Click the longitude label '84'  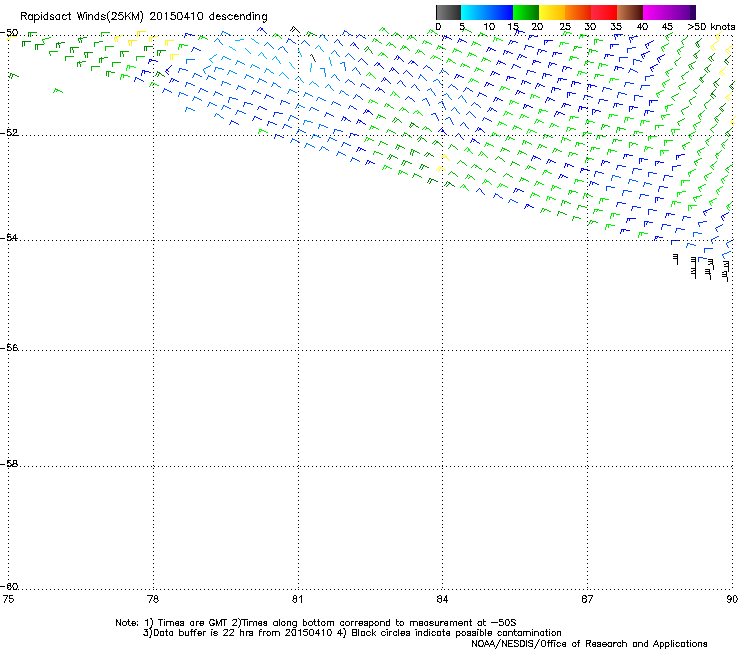442,599
